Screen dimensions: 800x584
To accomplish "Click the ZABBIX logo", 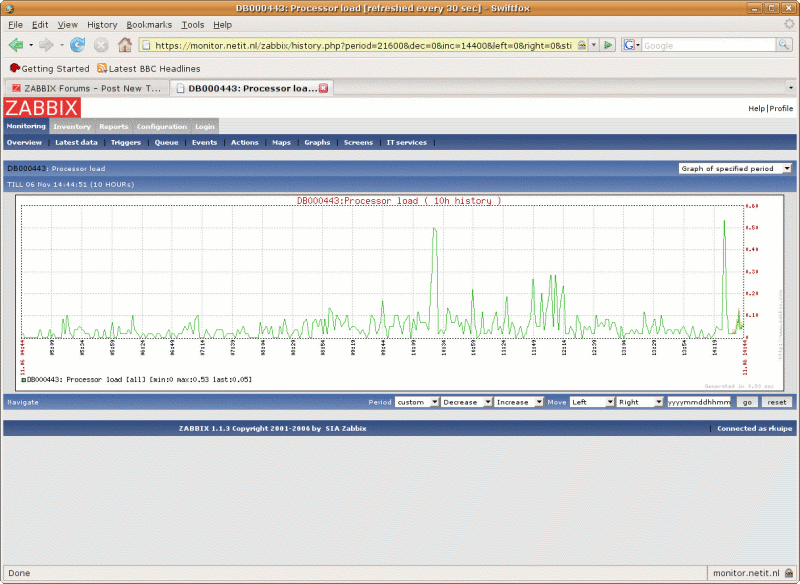I will click(x=42, y=108).
